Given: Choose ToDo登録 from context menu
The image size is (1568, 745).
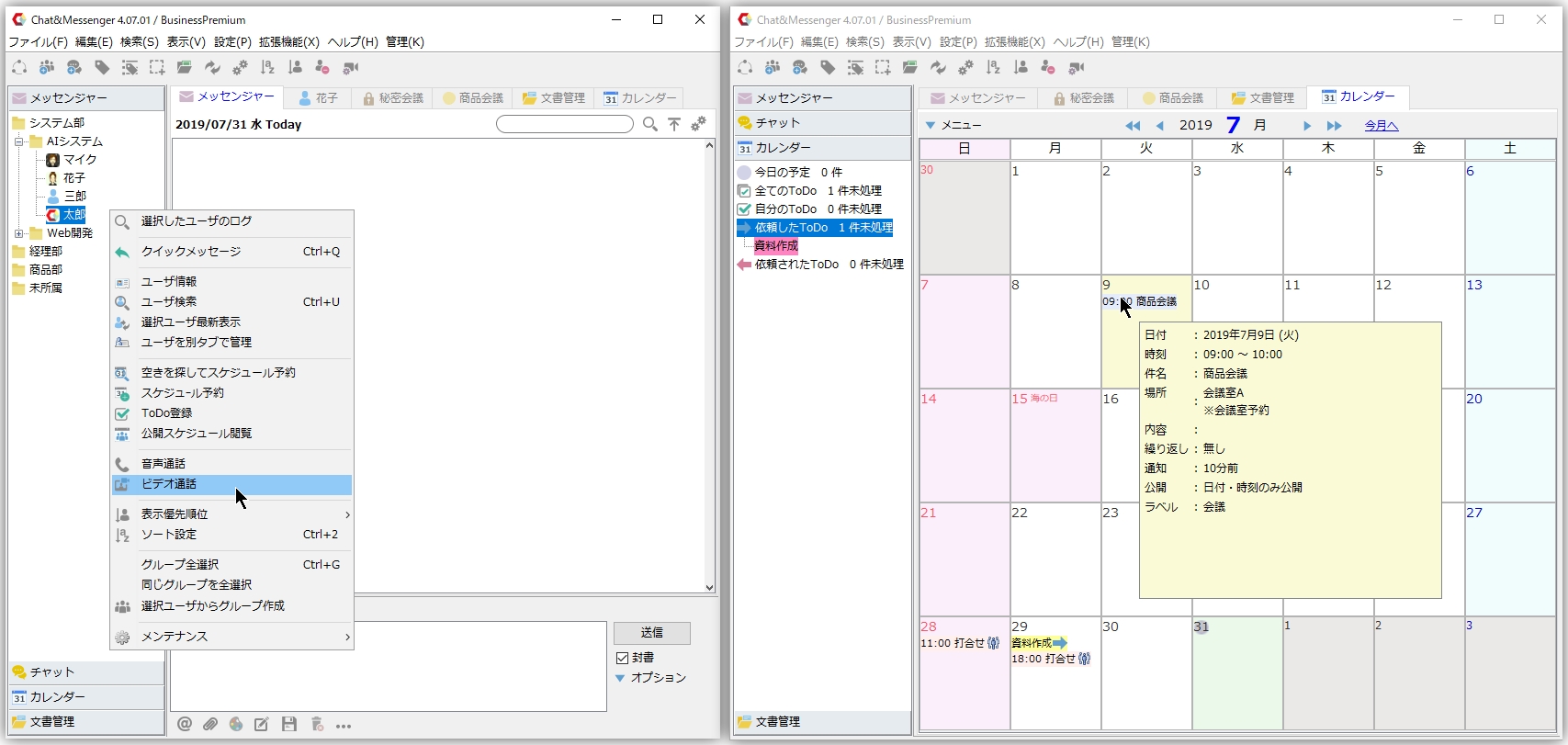Looking at the screenshot, I should tap(232, 413).
